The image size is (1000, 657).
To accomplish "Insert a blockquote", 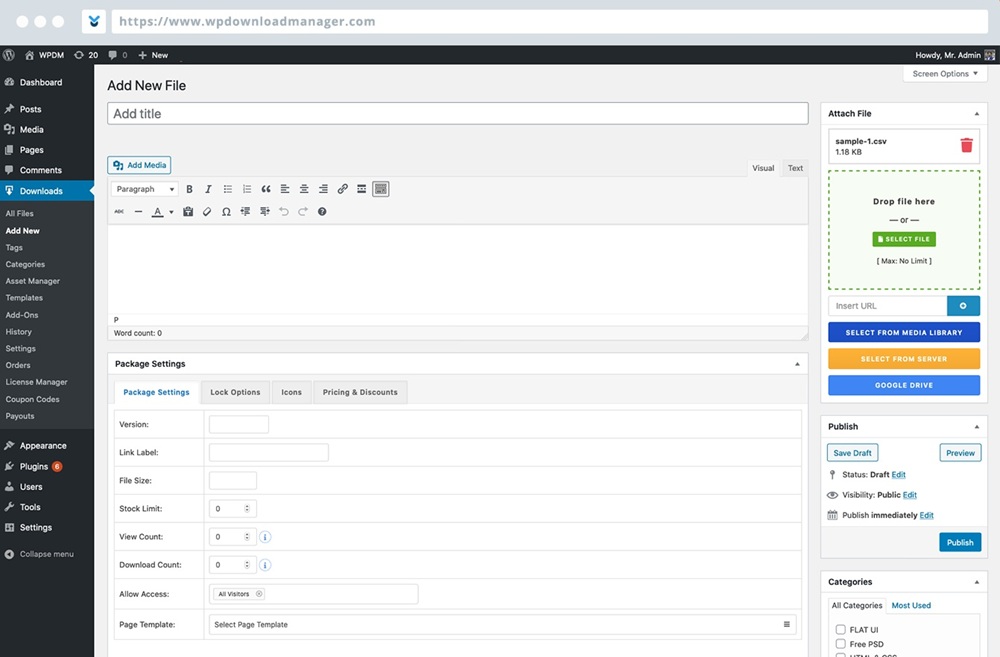I will [266, 189].
